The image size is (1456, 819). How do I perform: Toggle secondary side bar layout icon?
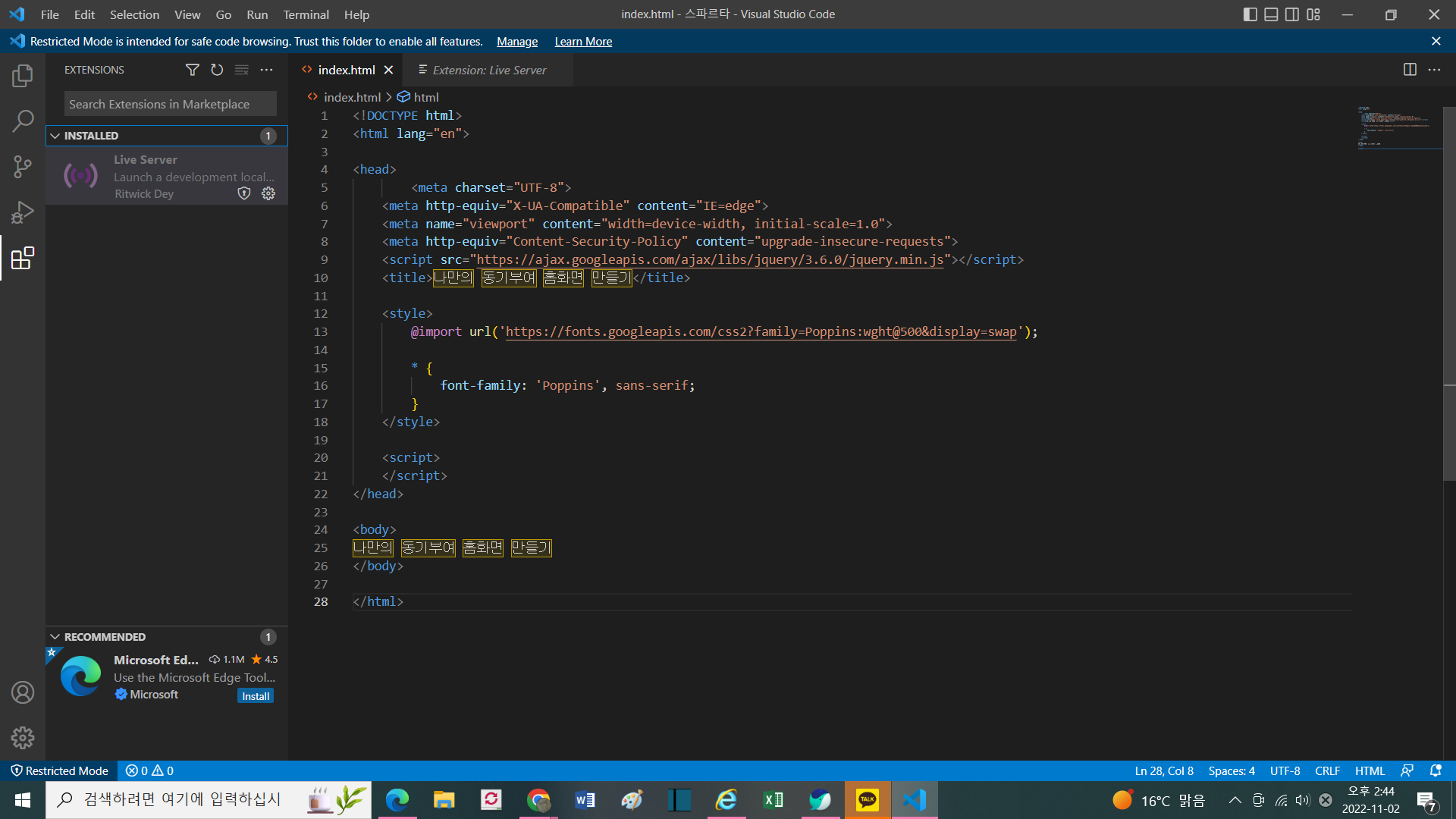(x=1292, y=14)
